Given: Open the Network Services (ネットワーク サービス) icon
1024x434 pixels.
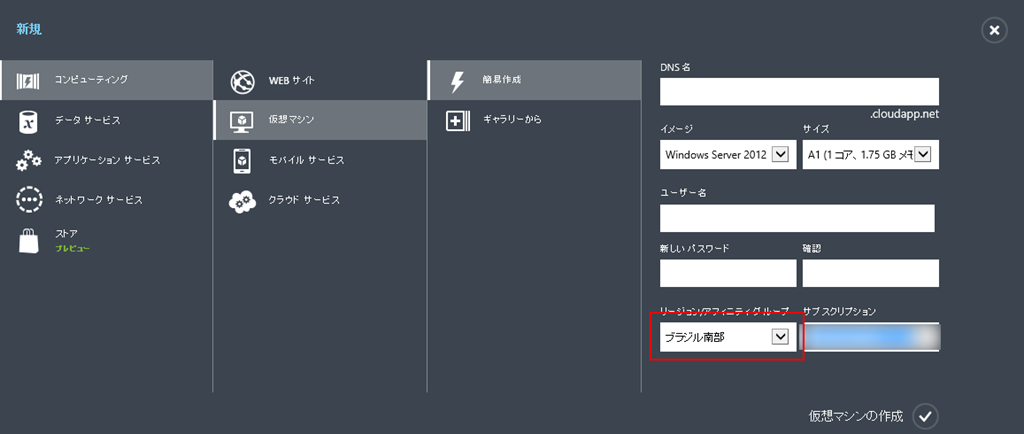Looking at the screenshot, I should [29, 199].
